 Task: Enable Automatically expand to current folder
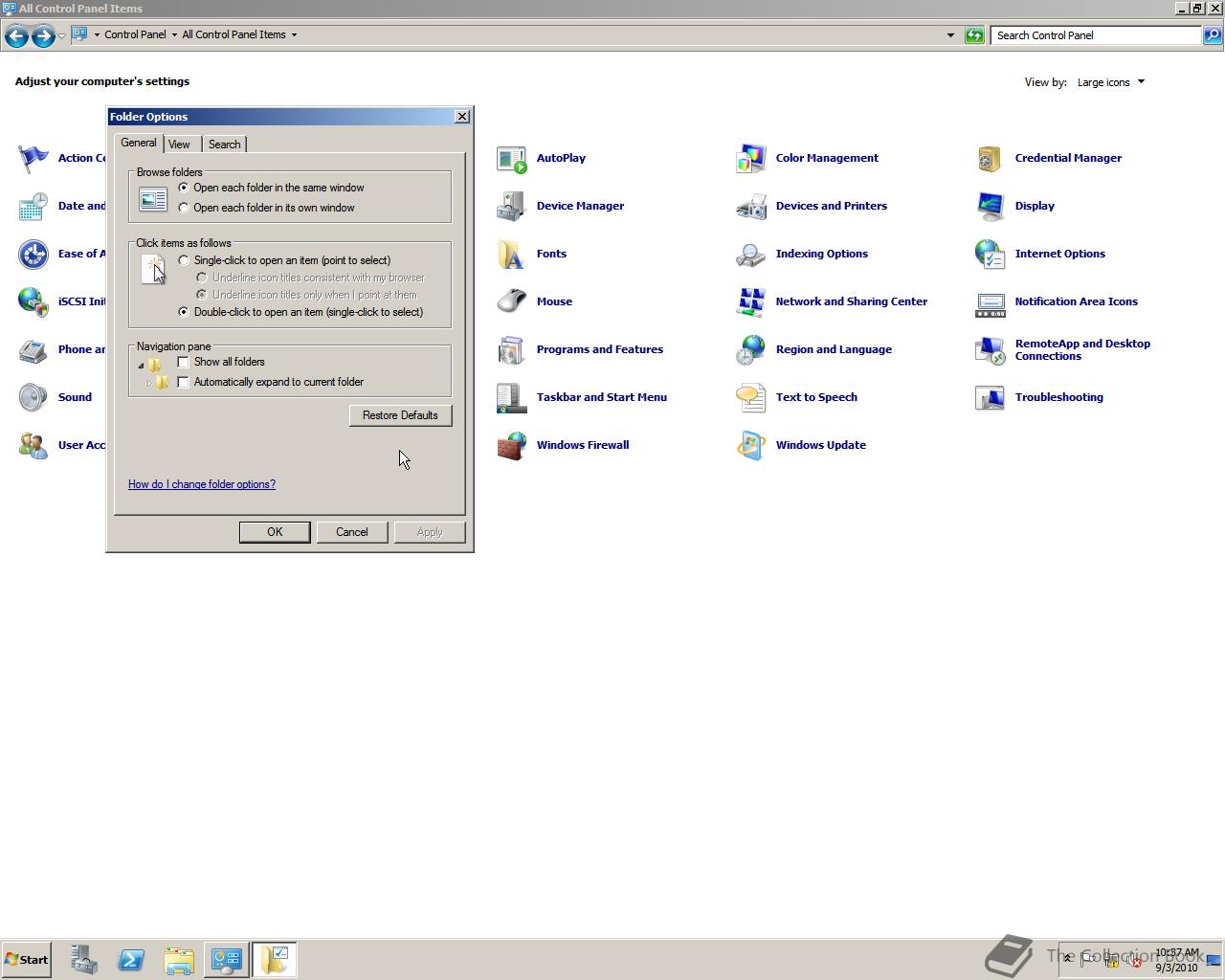click(184, 382)
